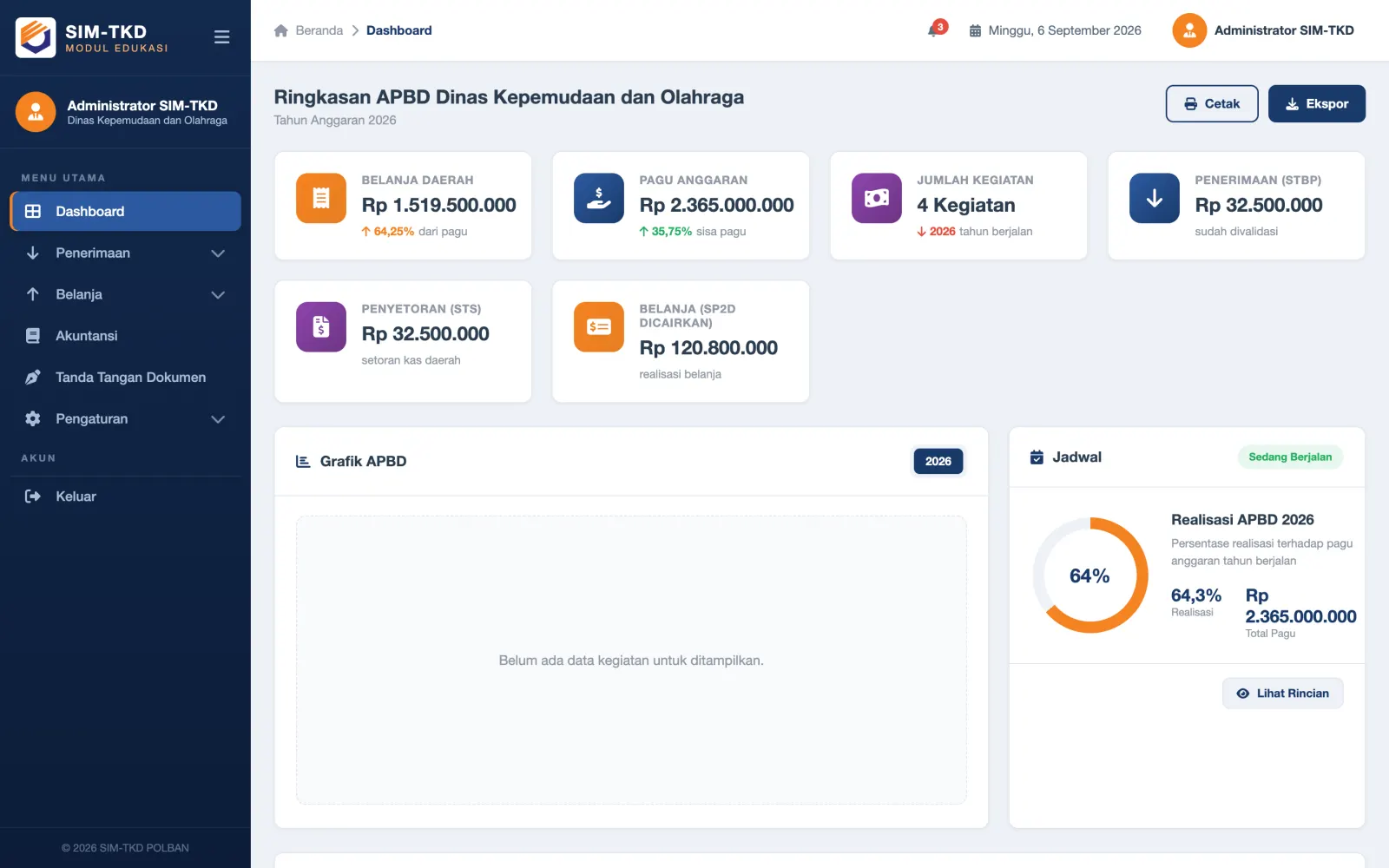
Task: Click the Lihat Rincian button
Action: [1282, 694]
